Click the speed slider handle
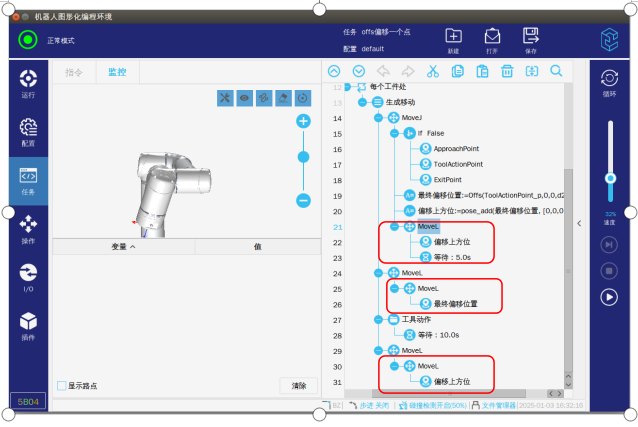 609,179
